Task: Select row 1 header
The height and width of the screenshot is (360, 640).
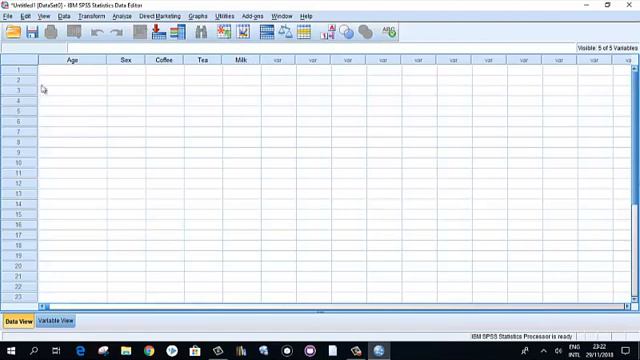Action: [x=19, y=70]
